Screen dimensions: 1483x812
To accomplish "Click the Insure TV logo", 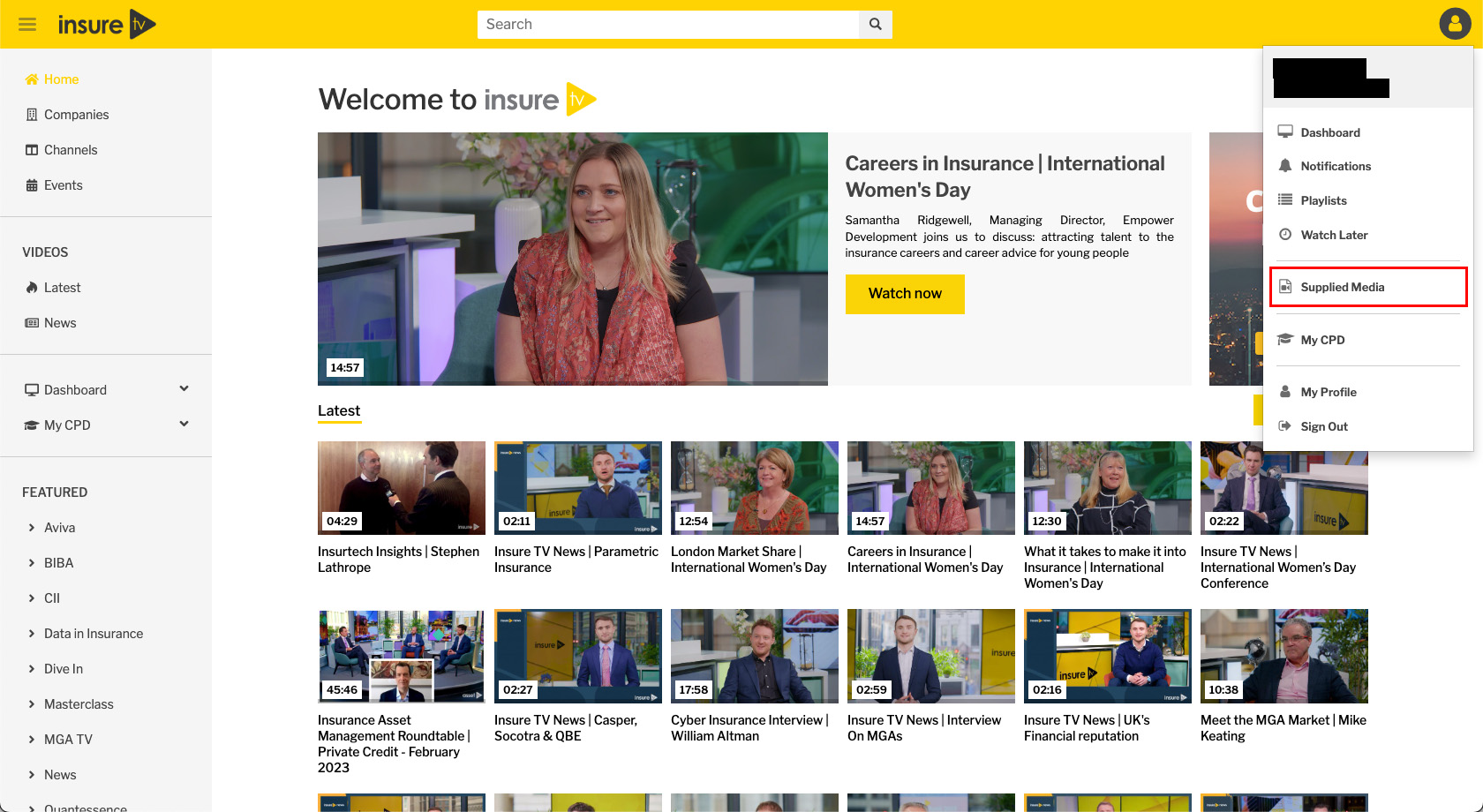I will [x=107, y=25].
